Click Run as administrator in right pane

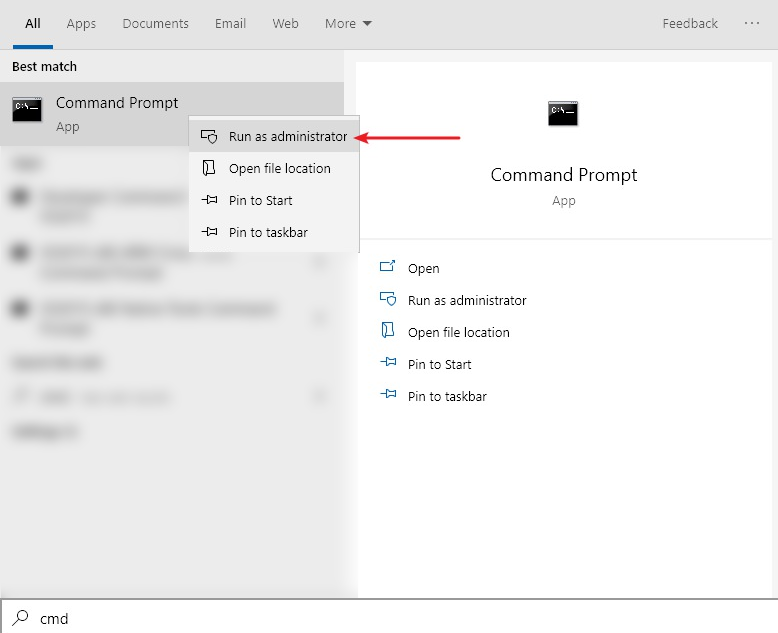tap(467, 301)
